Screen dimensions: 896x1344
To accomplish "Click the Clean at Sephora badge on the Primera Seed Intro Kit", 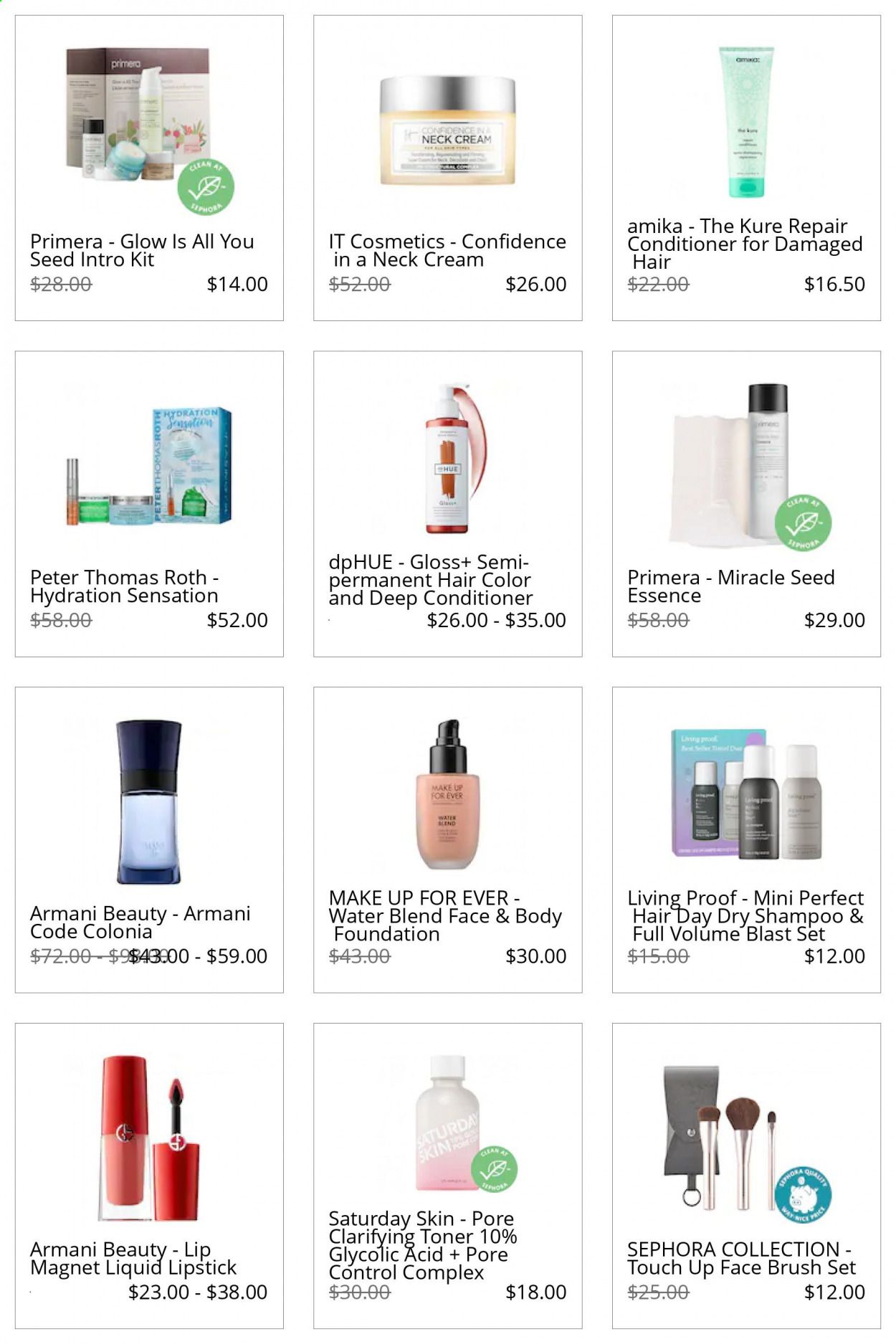I will pyautogui.click(x=206, y=188).
